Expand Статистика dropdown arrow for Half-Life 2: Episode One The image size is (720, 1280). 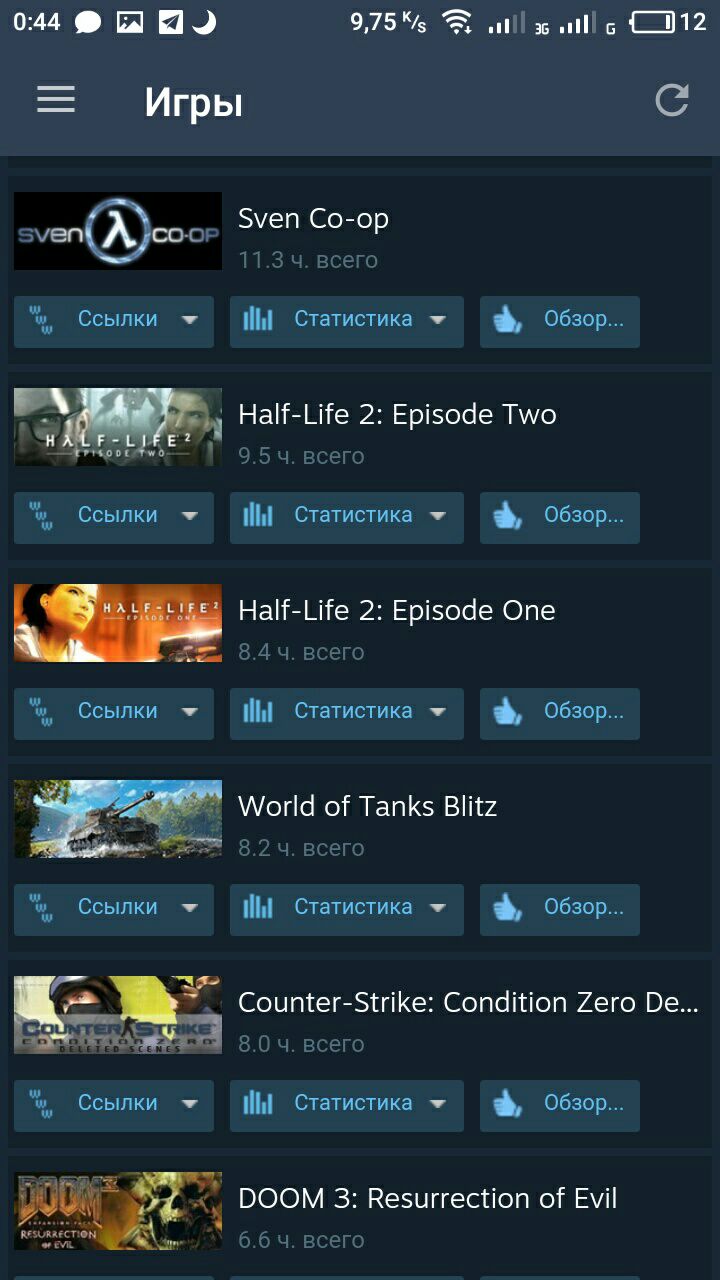(x=437, y=712)
